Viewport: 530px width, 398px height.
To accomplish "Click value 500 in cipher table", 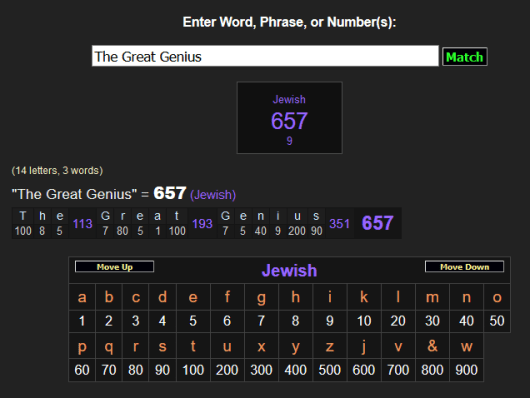I will 330,370.
